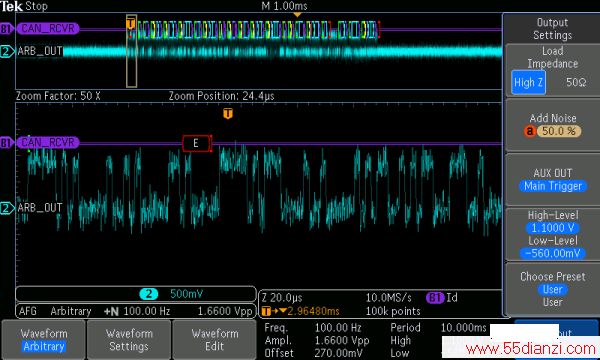The width and height of the screenshot is (600, 360).
Task: Click the orange trigger position arrow at top
Action: [297, 15]
